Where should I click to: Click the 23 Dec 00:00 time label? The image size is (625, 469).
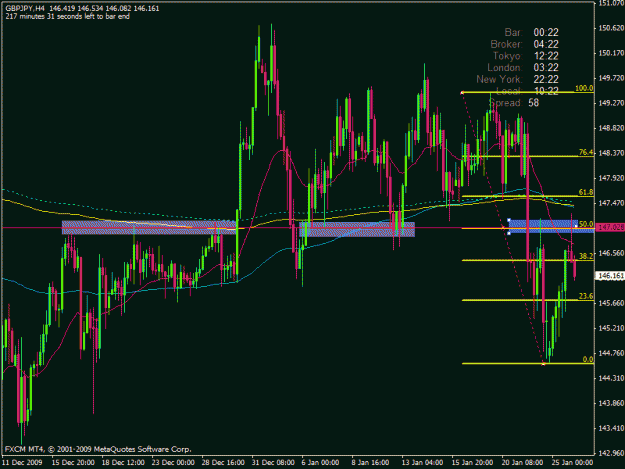[x=173, y=463]
